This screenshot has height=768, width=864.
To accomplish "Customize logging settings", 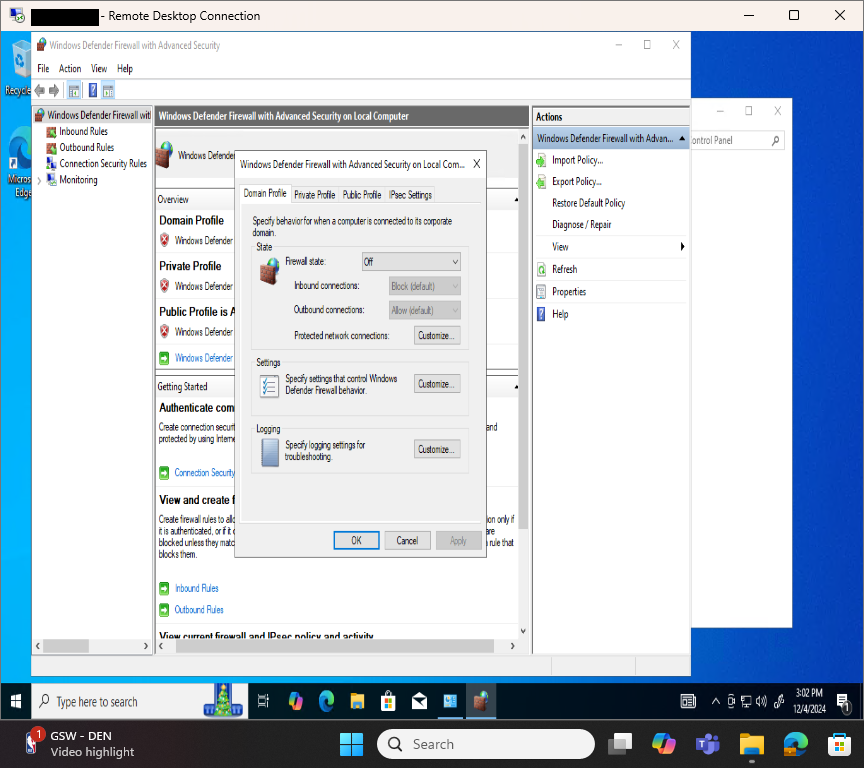I will click(x=437, y=449).
